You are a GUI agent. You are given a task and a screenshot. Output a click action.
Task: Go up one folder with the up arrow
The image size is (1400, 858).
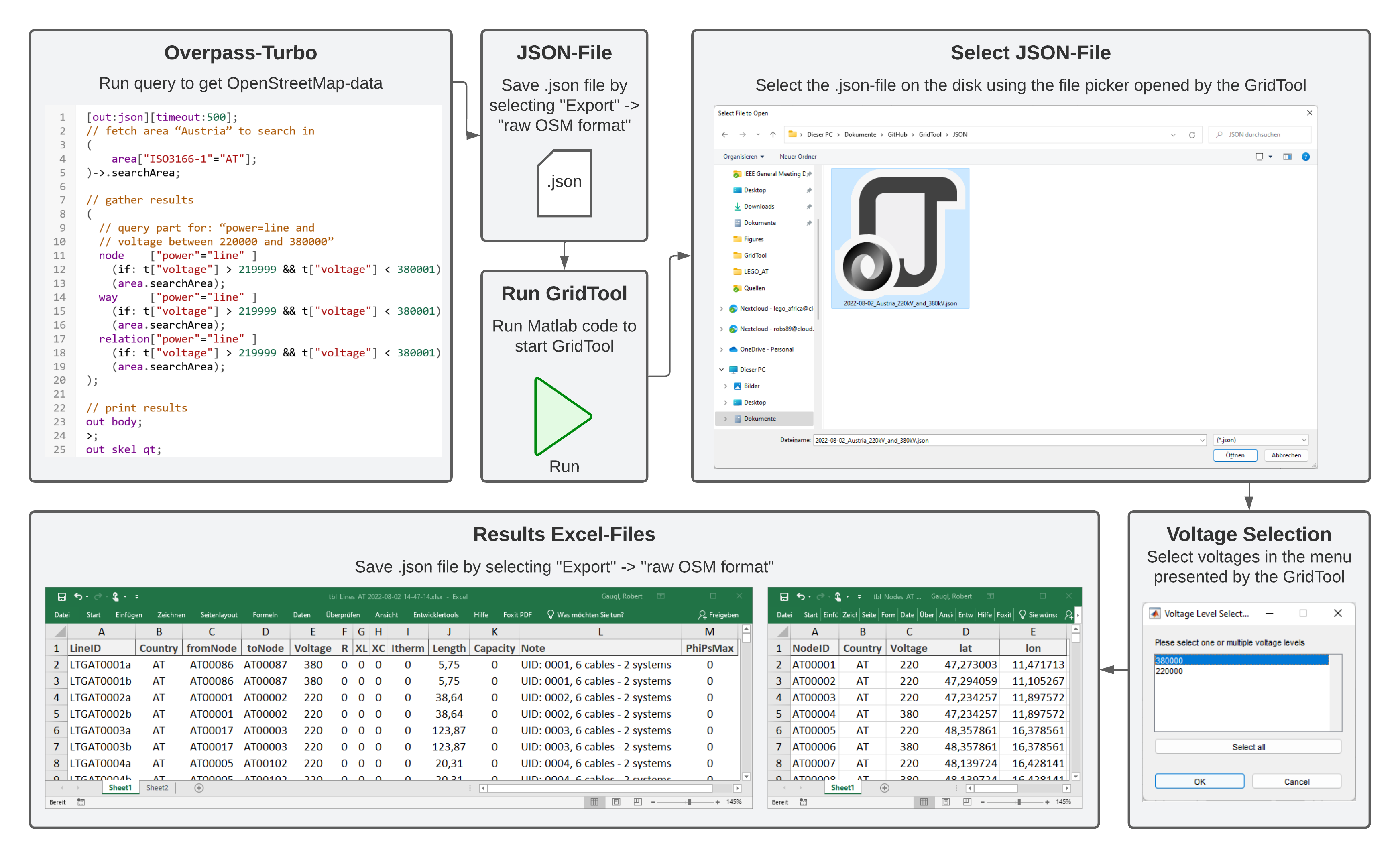(x=773, y=135)
